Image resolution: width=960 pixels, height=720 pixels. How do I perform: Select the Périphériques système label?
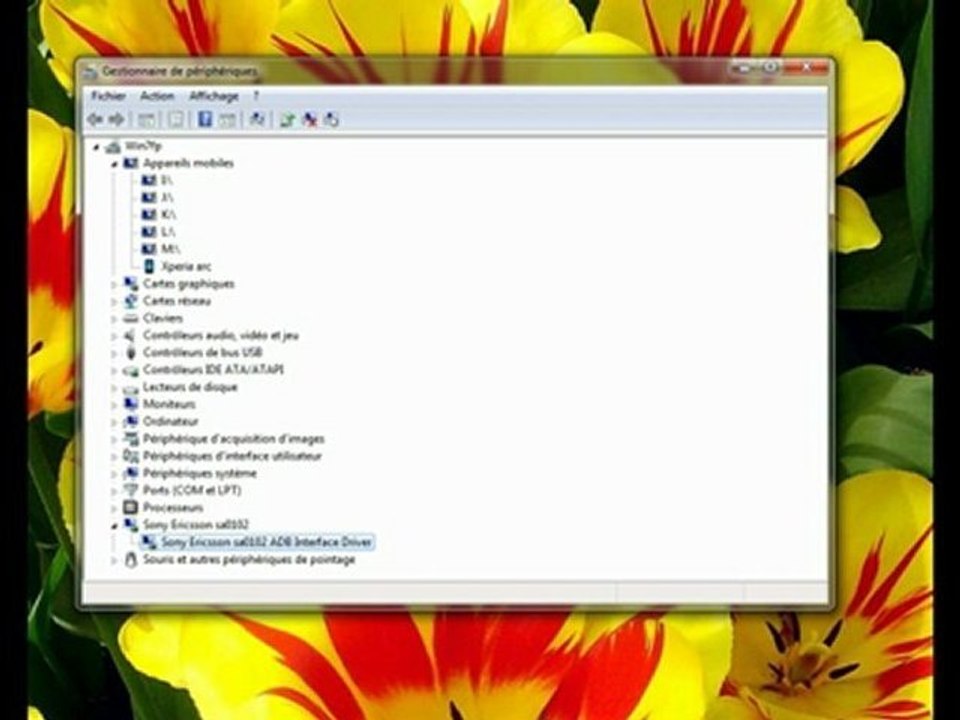[200, 473]
